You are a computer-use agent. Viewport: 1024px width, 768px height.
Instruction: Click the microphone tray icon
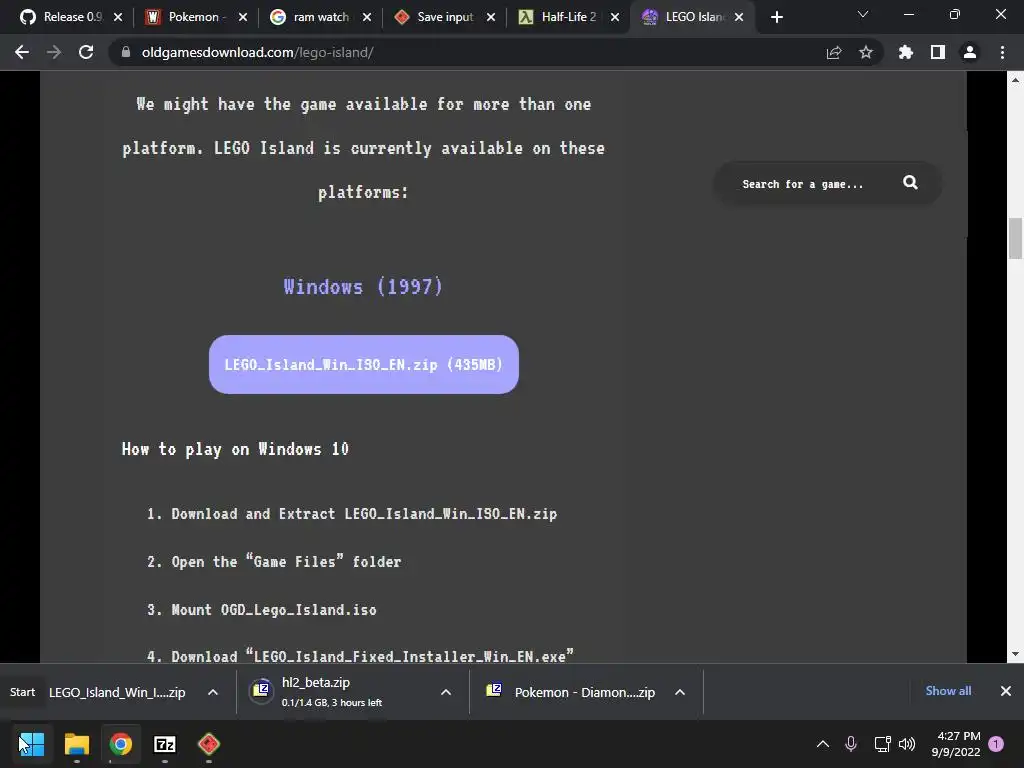(851, 744)
